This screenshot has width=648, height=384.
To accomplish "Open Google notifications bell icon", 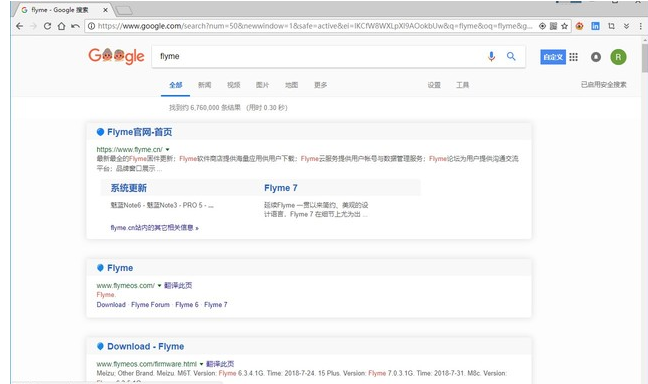I will tap(596, 57).
